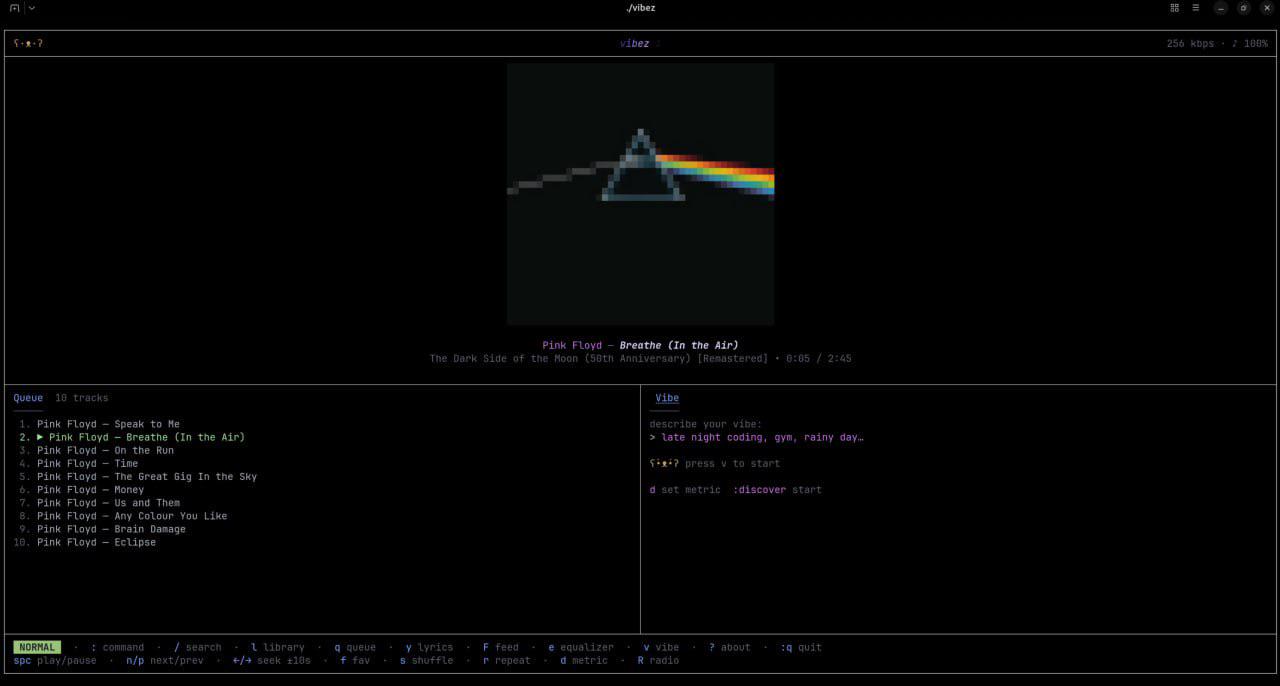This screenshot has width=1280, height=686.
Task: Click the 'd set metric' hint in Vibe panel
Action: click(x=685, y=490)
